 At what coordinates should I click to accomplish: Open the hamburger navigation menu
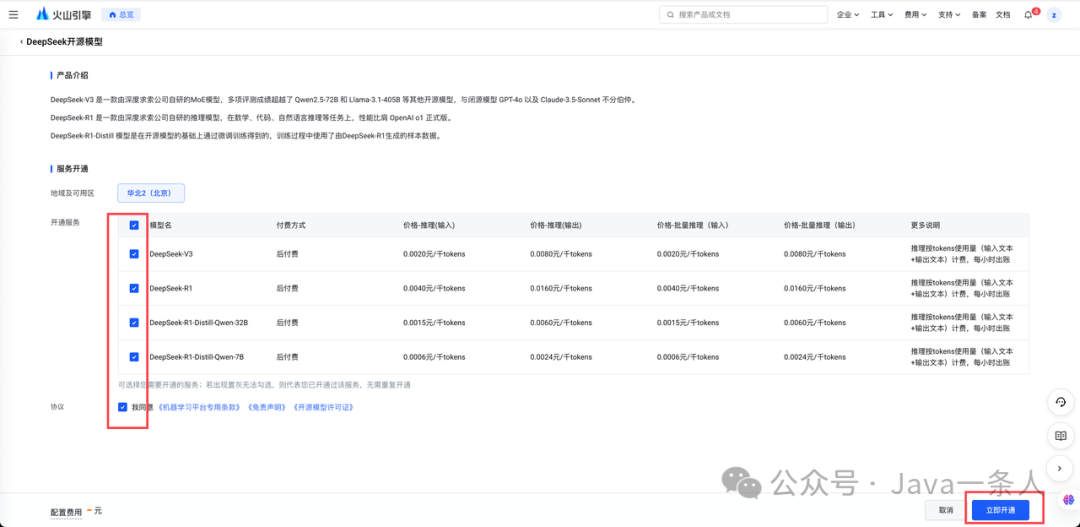coord(14,14)
